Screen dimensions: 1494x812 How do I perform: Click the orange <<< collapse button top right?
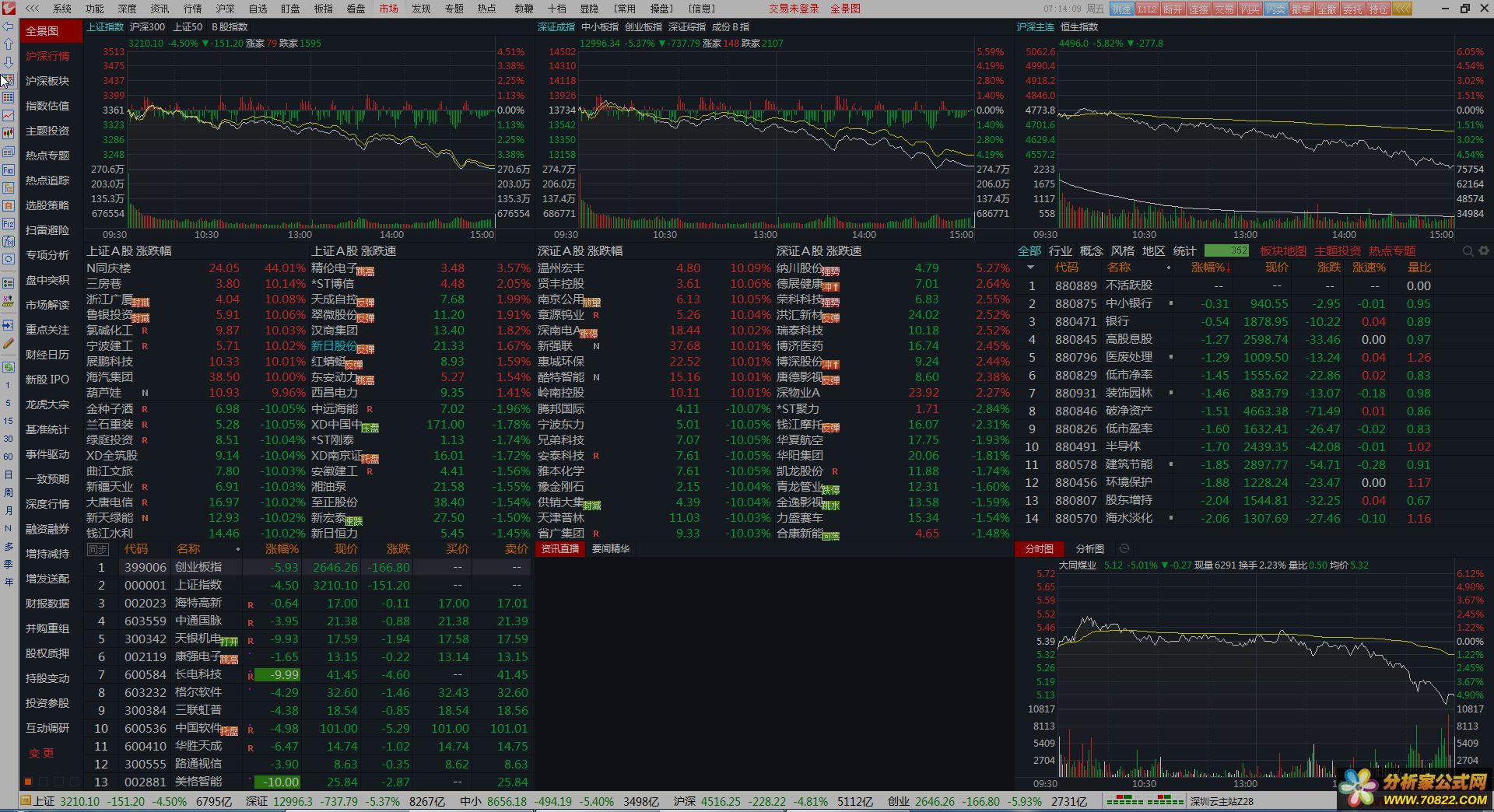coord(1401,9)
